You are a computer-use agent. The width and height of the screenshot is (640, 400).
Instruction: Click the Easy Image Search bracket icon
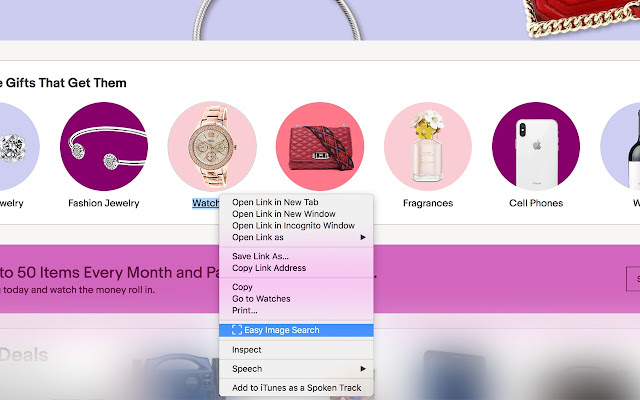coord(237,330)
